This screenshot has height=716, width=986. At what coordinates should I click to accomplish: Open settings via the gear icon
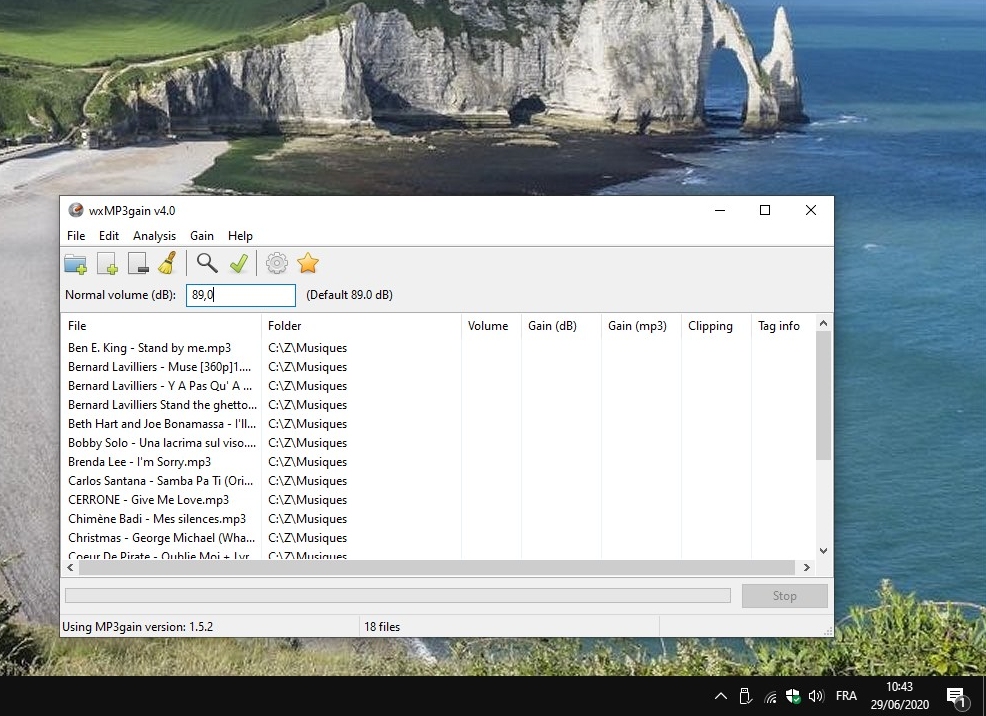(x=277, y=263)
